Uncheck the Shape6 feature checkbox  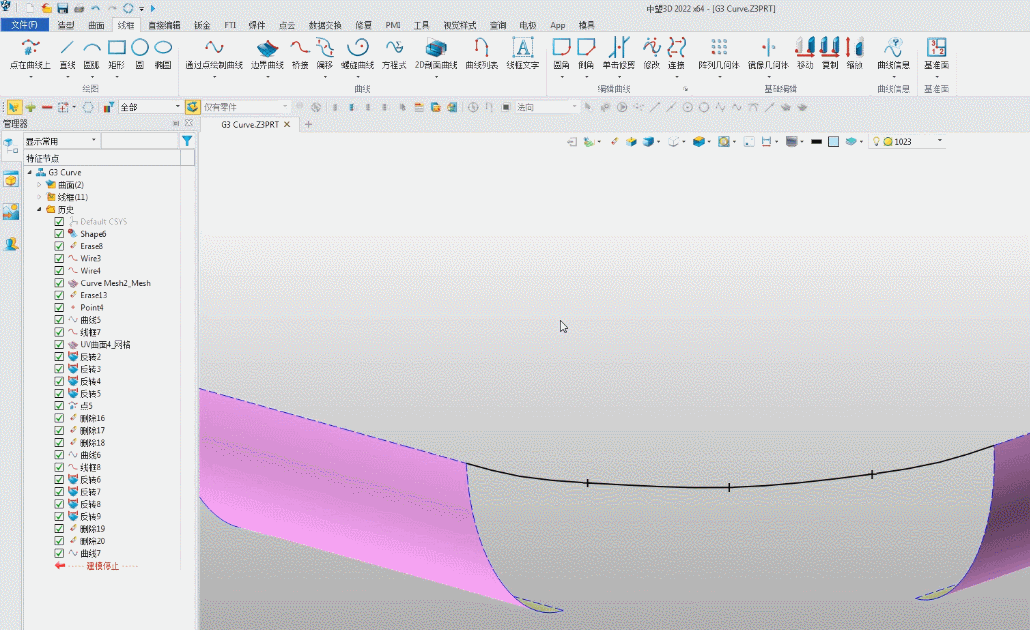tap(59, 234)
